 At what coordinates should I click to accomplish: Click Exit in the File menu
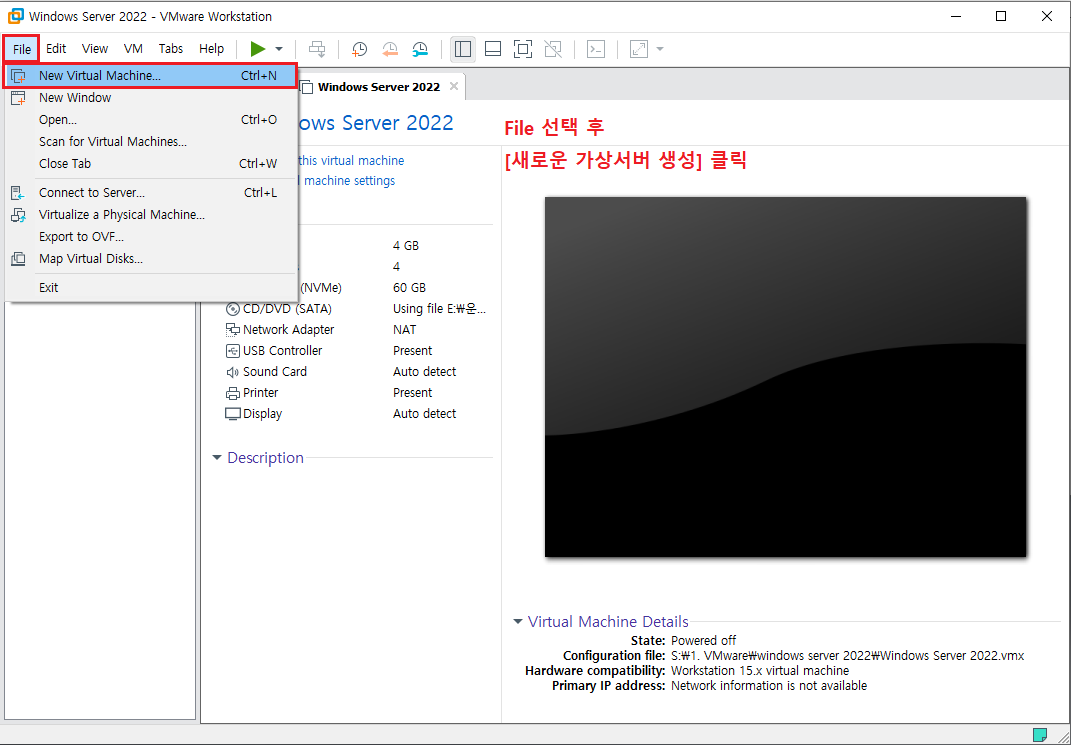tap(151, 287)
